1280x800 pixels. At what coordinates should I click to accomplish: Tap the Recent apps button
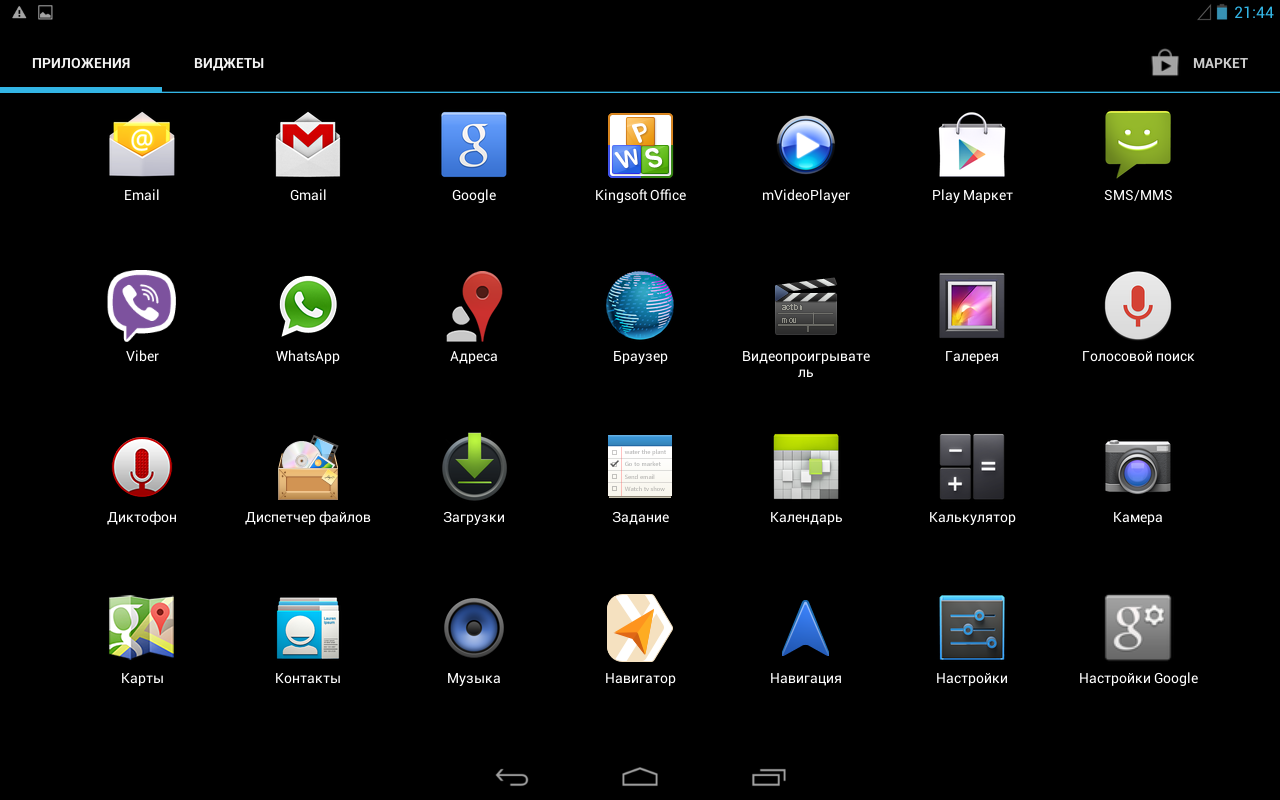768,777
